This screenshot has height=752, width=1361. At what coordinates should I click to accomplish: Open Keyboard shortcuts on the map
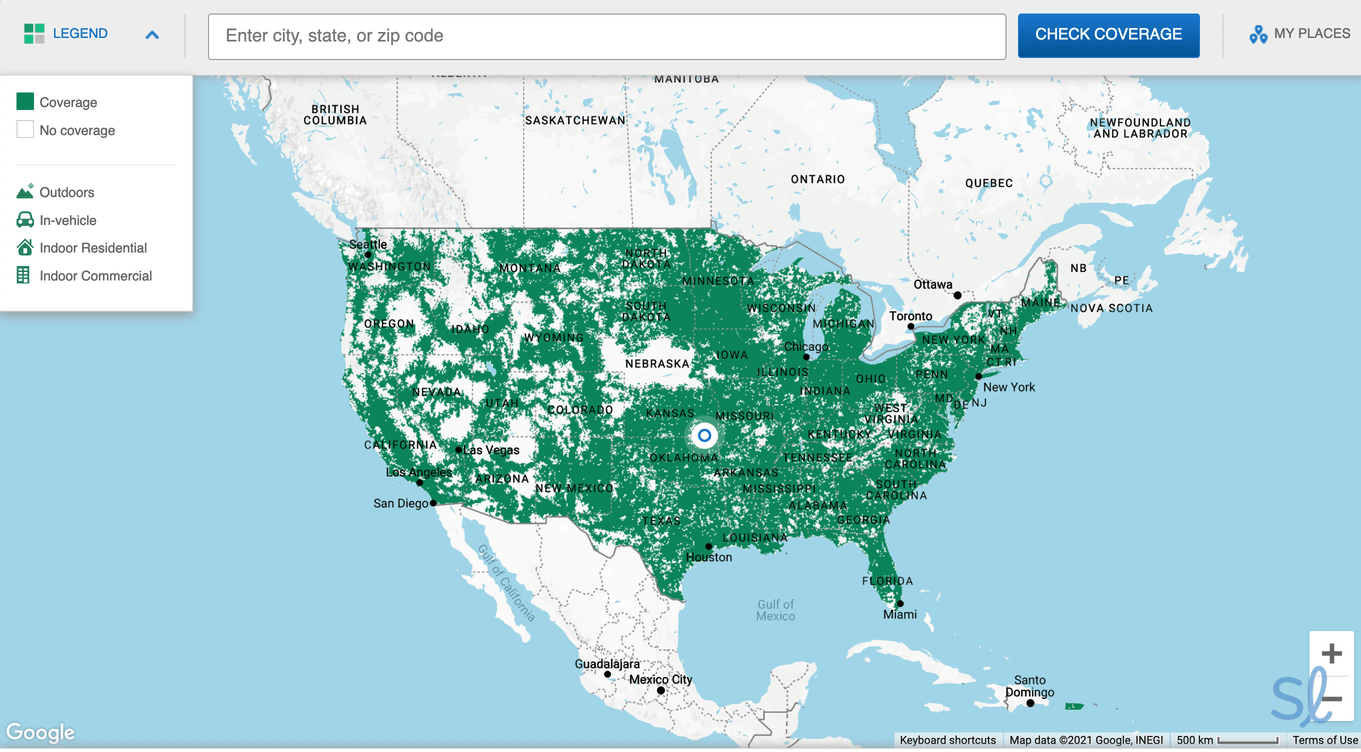pyautogui.click(x=947, y=740)
